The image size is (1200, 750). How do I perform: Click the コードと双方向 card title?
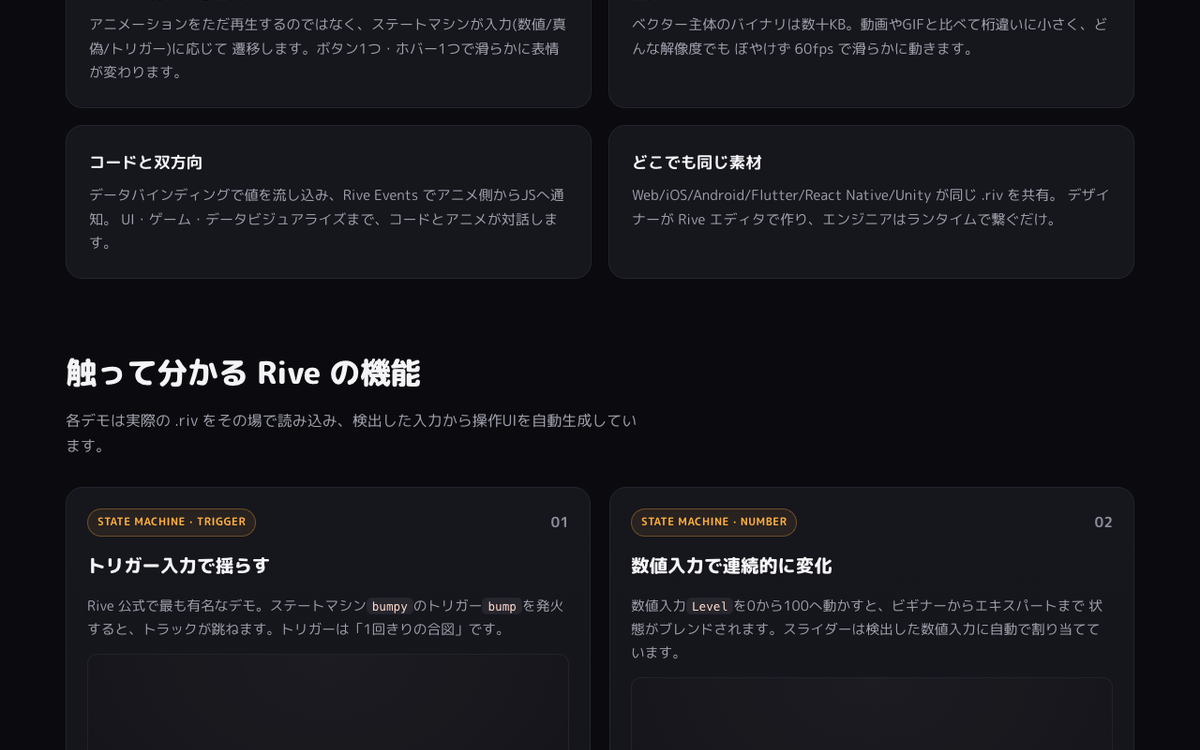146,162
